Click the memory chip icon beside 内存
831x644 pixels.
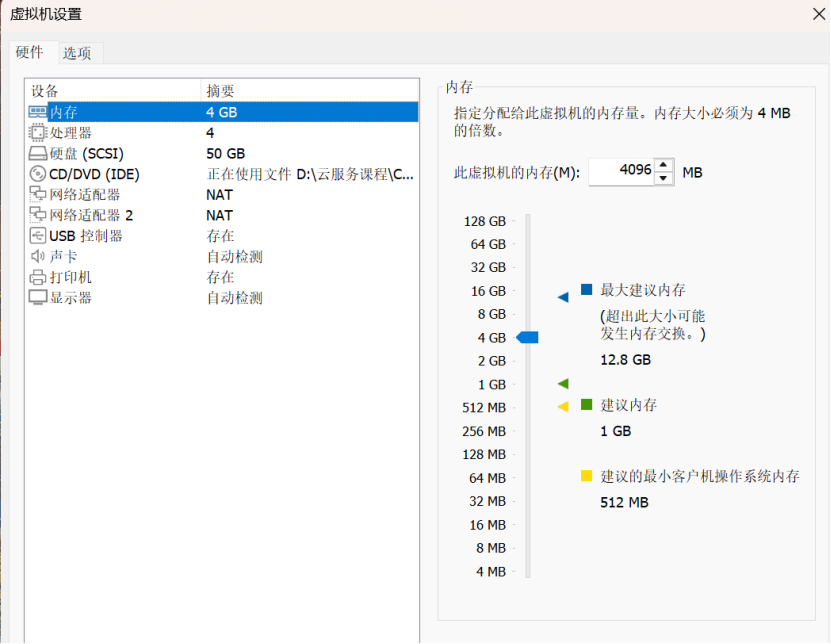(x=38, y=112)
